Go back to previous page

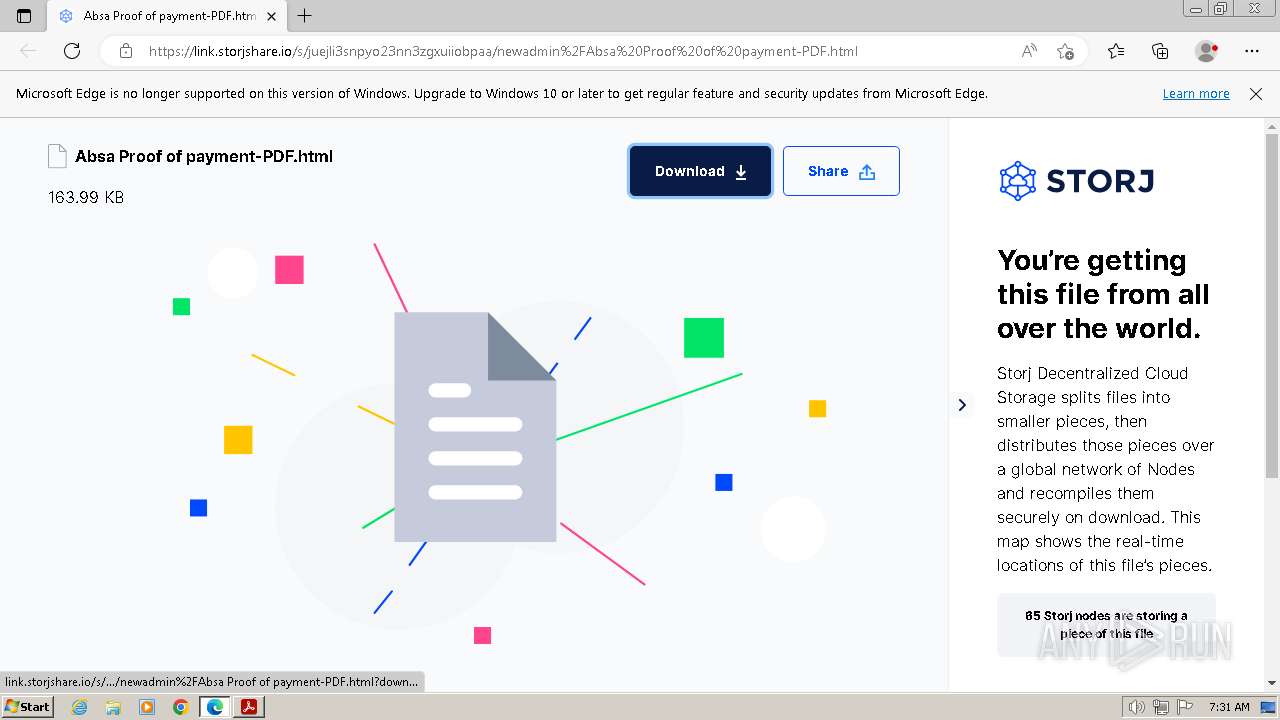click(x=28, y=51)
